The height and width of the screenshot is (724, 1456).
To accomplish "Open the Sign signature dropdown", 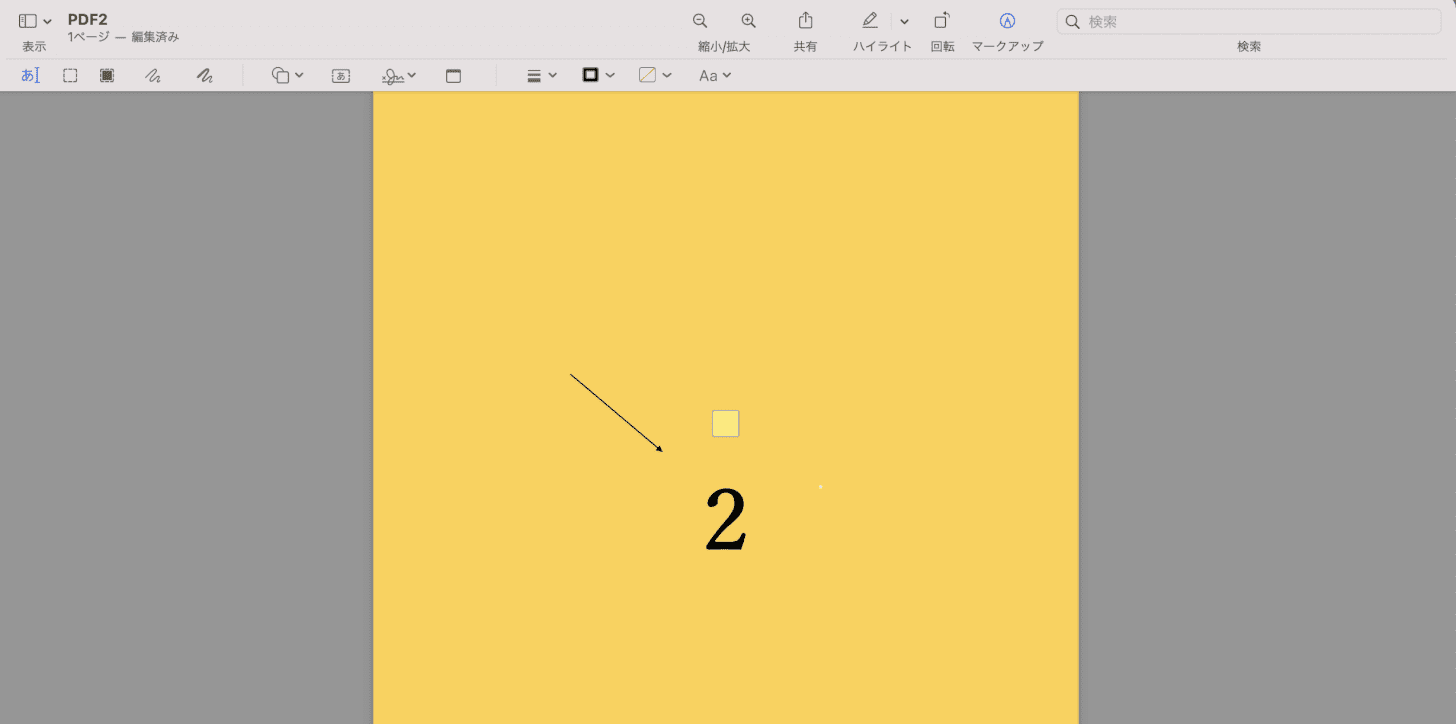I will [399, 75].
